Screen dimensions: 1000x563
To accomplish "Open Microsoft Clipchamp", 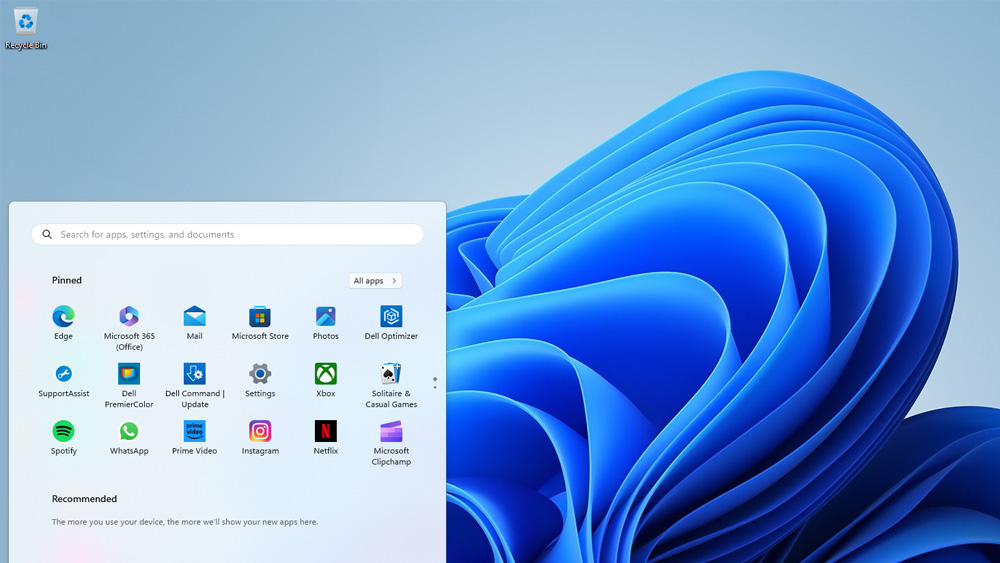I will [391, 442].
